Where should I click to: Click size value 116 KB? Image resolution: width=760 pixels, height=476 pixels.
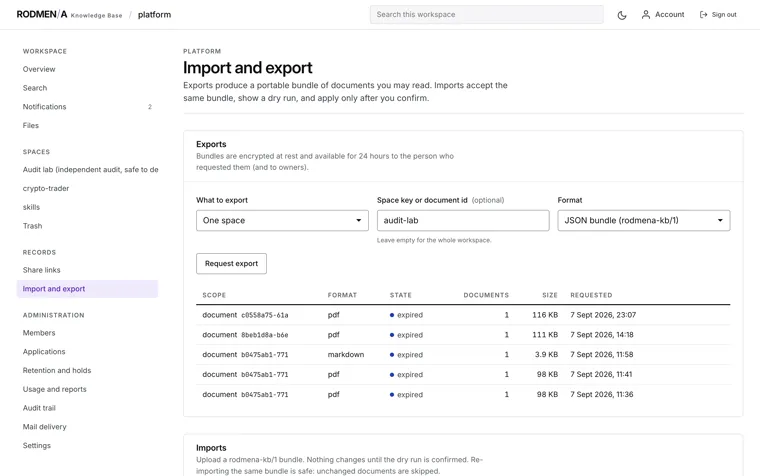545,315
